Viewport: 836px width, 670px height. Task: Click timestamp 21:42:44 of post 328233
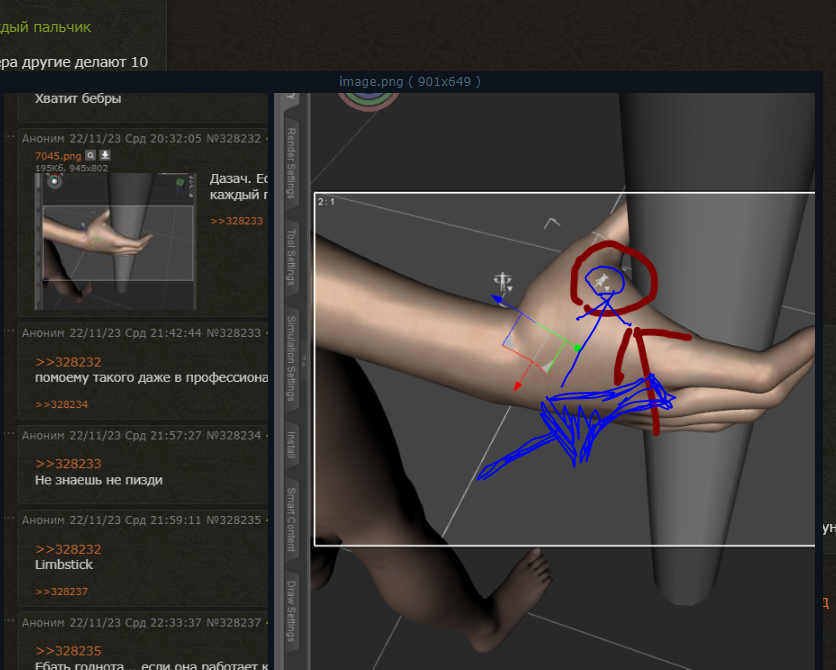(176, 333)
